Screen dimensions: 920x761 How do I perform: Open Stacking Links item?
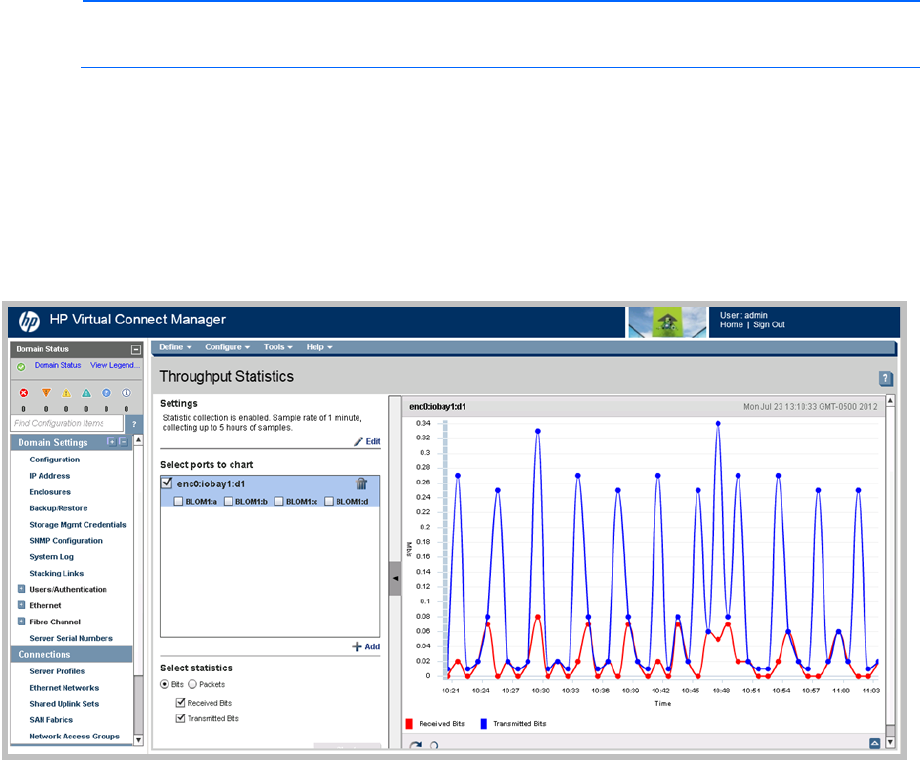(x=56, y=573)
